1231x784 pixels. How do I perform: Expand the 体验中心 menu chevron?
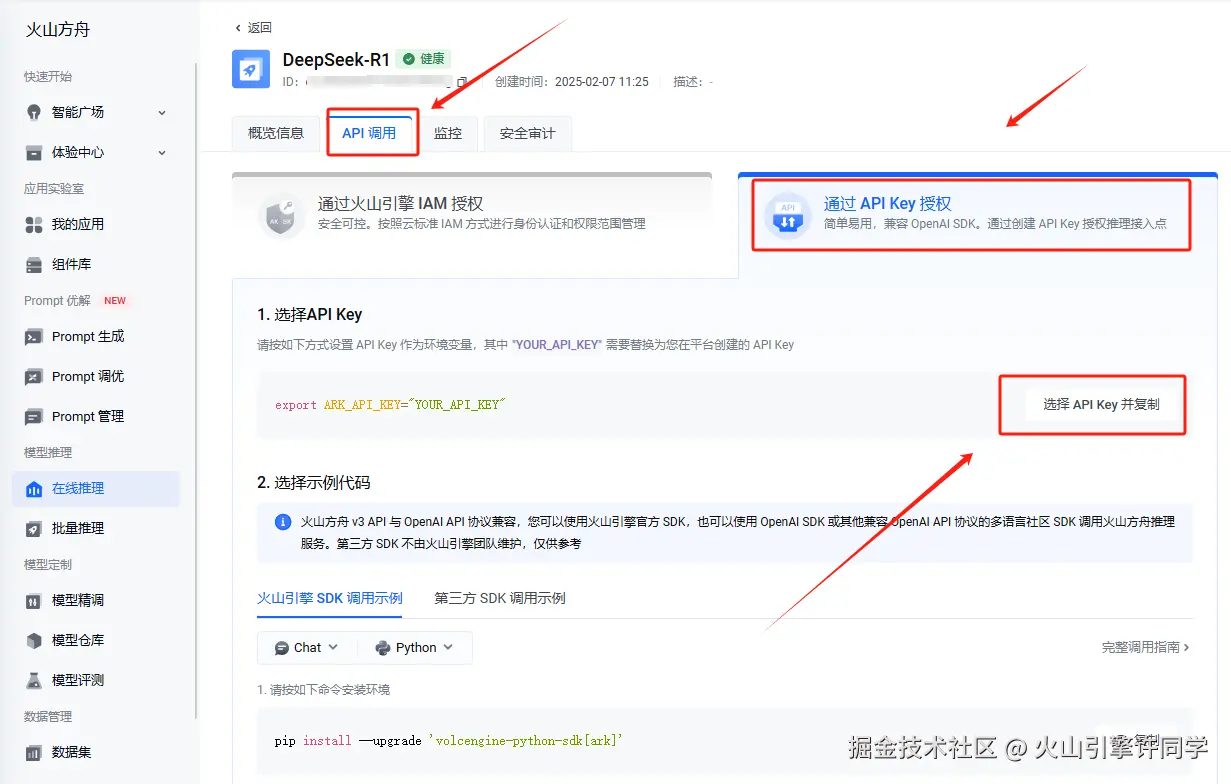tap(162, 153)
